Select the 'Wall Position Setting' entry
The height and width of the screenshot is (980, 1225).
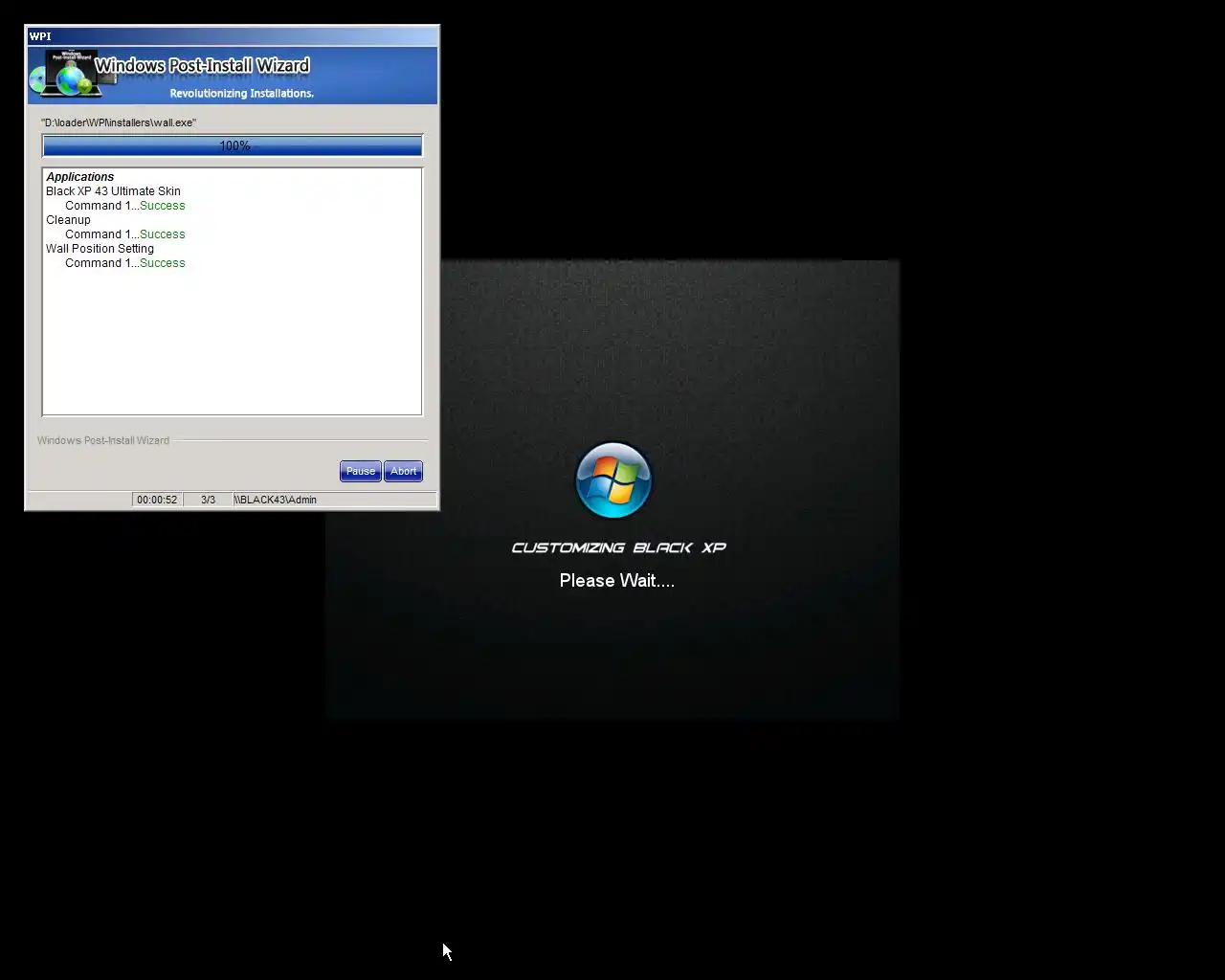(x=100, y=249)
